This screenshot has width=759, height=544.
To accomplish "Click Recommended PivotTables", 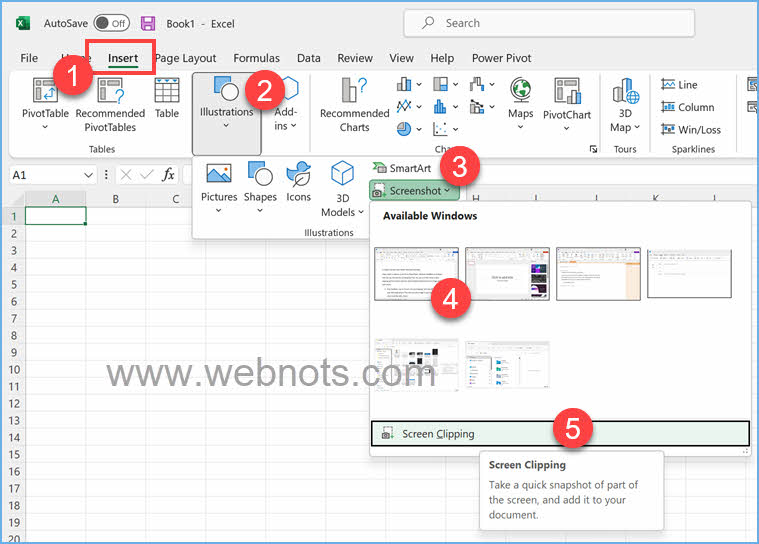I will [110, 105].
